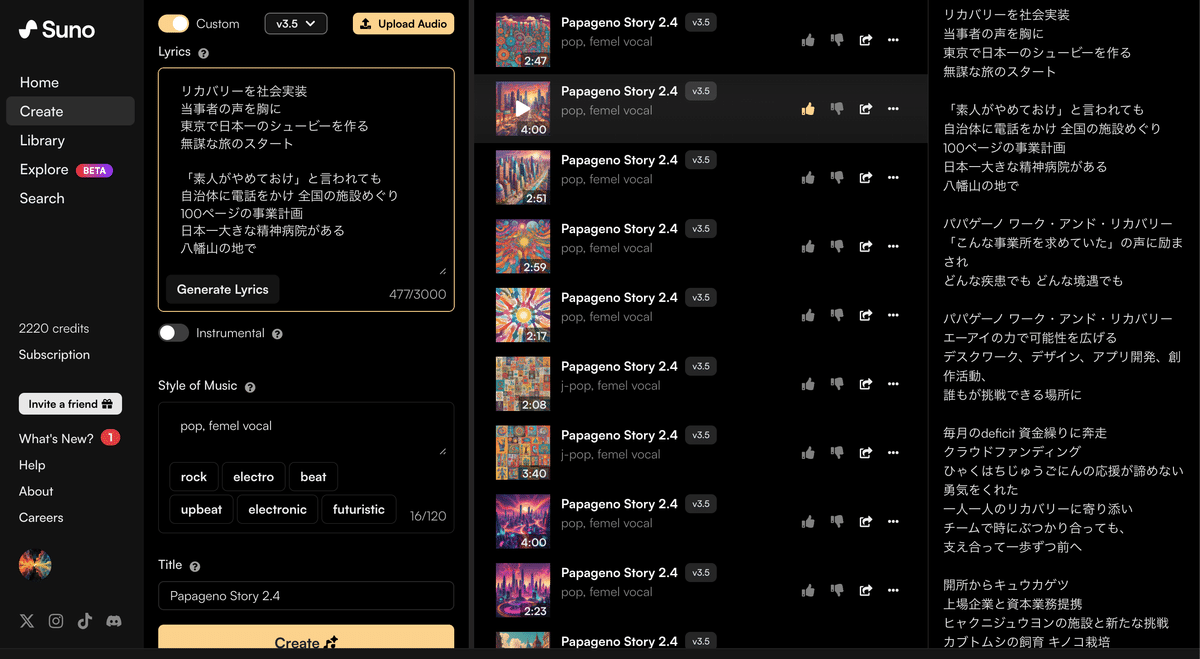Add the rock style tag

pyautogui.click(x=194, y=477)
